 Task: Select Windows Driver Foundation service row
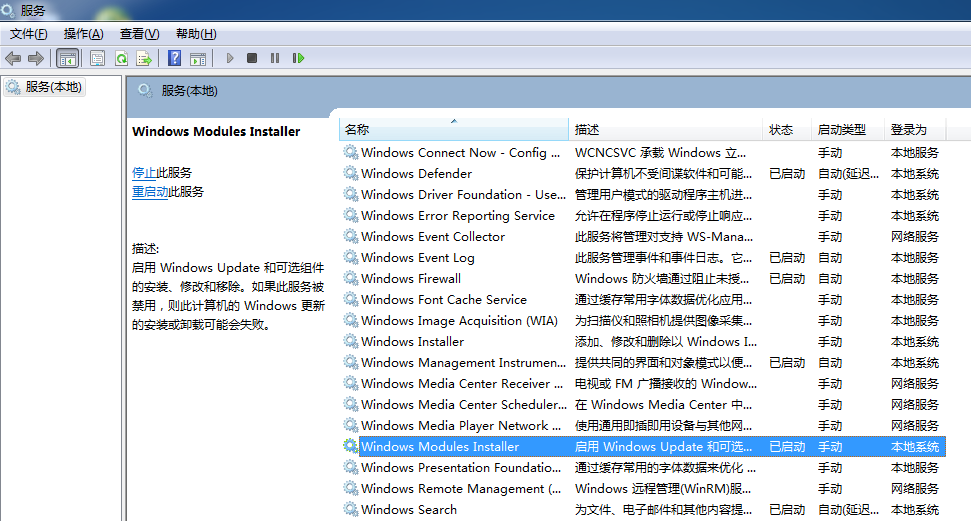tap(463, 195)
